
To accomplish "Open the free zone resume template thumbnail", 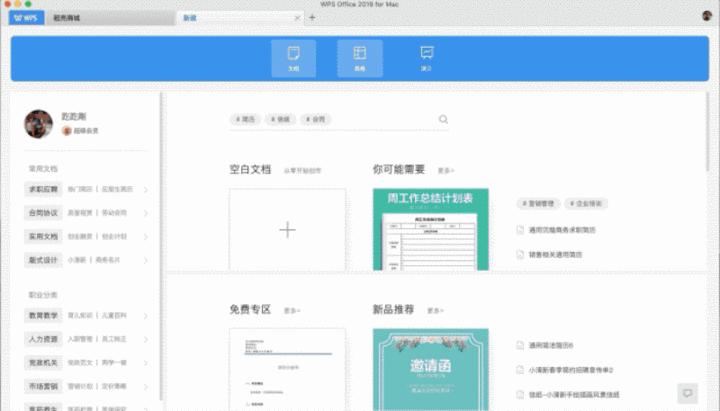I will (x=287, y=369).
